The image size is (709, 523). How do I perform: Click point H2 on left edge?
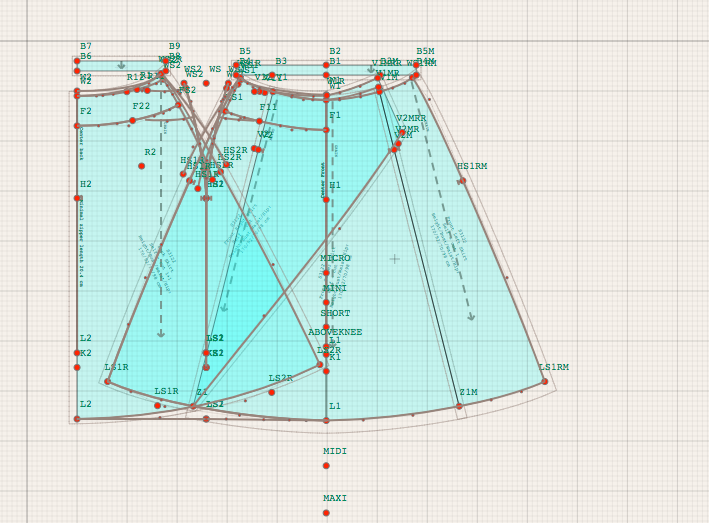tap(77, 198)
